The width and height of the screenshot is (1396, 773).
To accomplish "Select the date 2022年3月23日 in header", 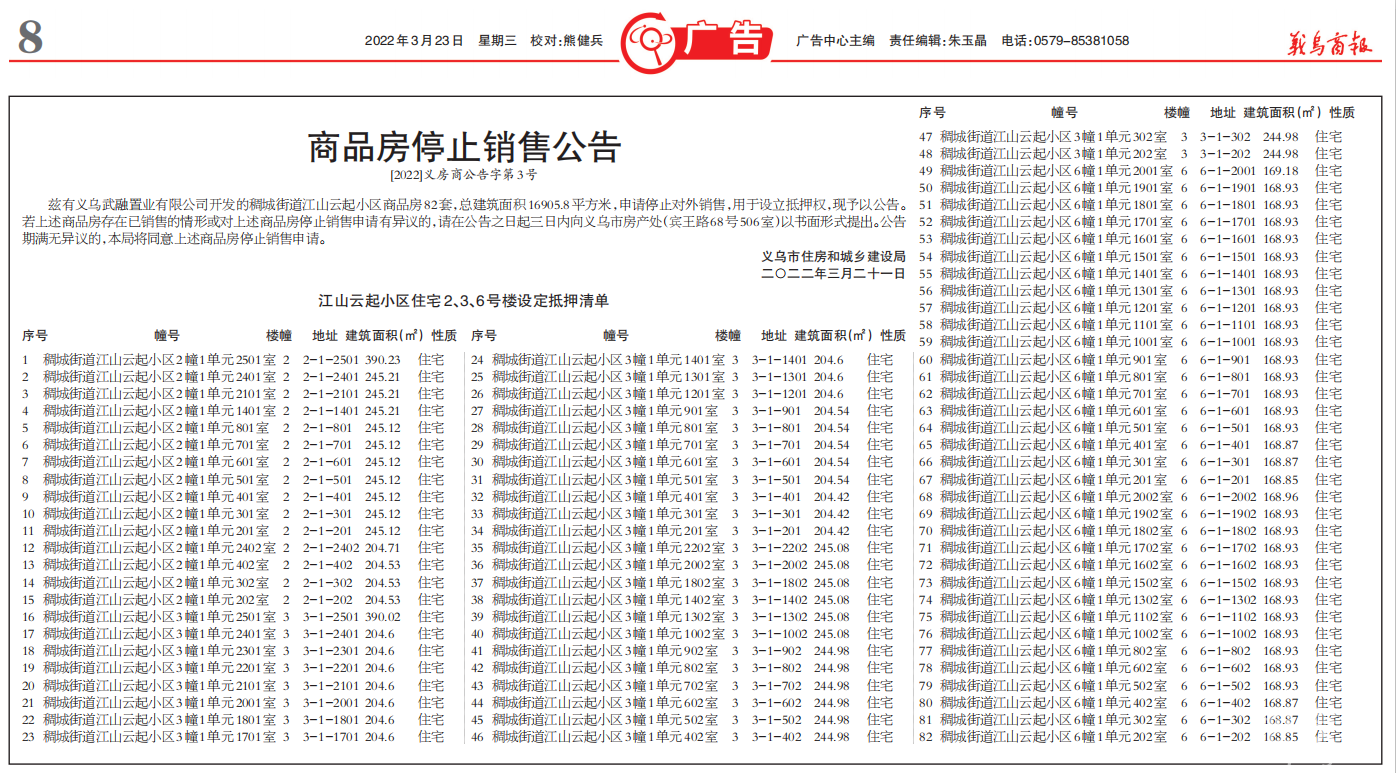I will click(414, 41).
